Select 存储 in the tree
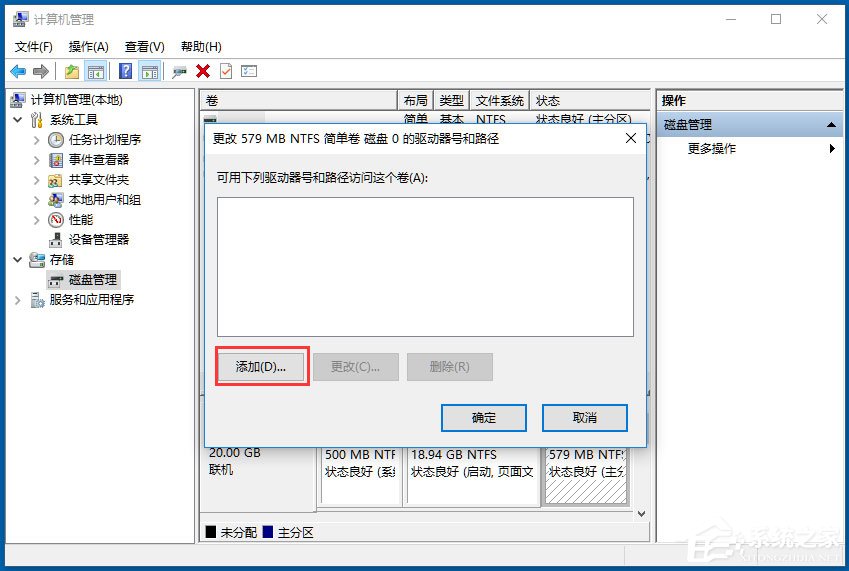849x571 pixels. coord(62,260)
